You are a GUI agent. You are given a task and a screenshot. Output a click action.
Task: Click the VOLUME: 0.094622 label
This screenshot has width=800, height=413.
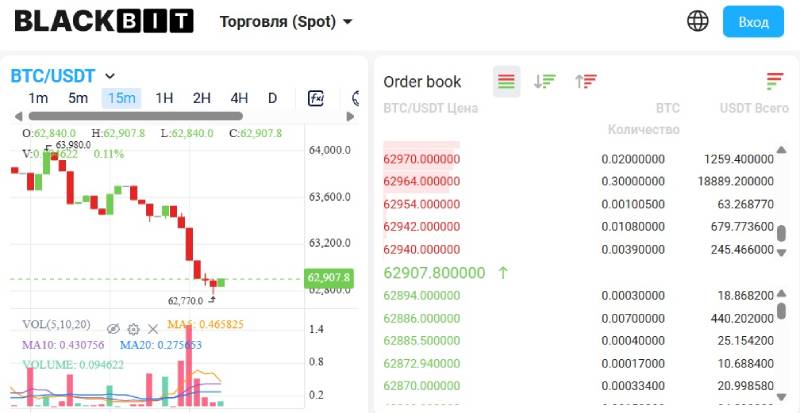[73, 365]
